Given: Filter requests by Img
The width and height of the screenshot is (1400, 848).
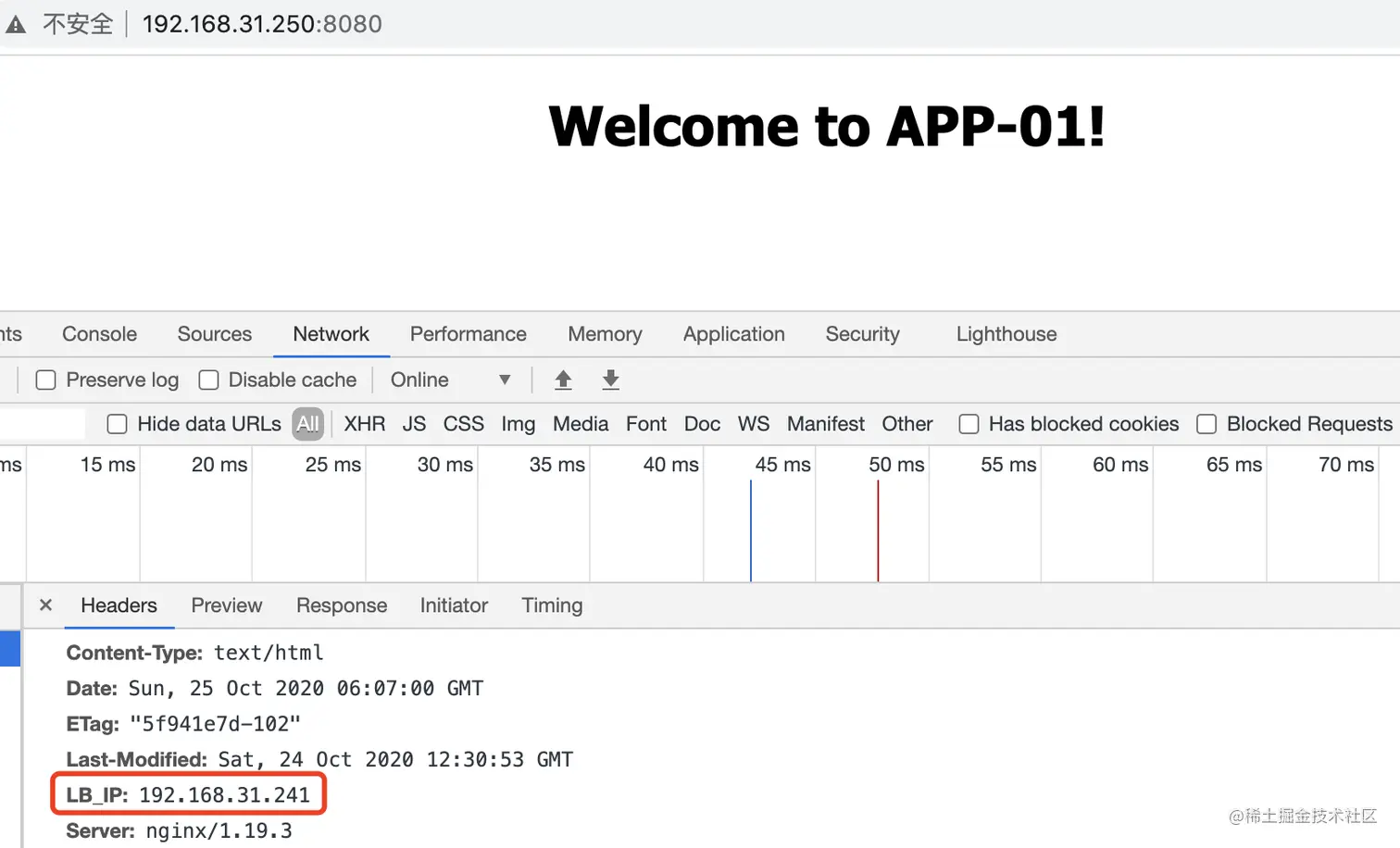Looking at the screenshot, I should [519, 424].
